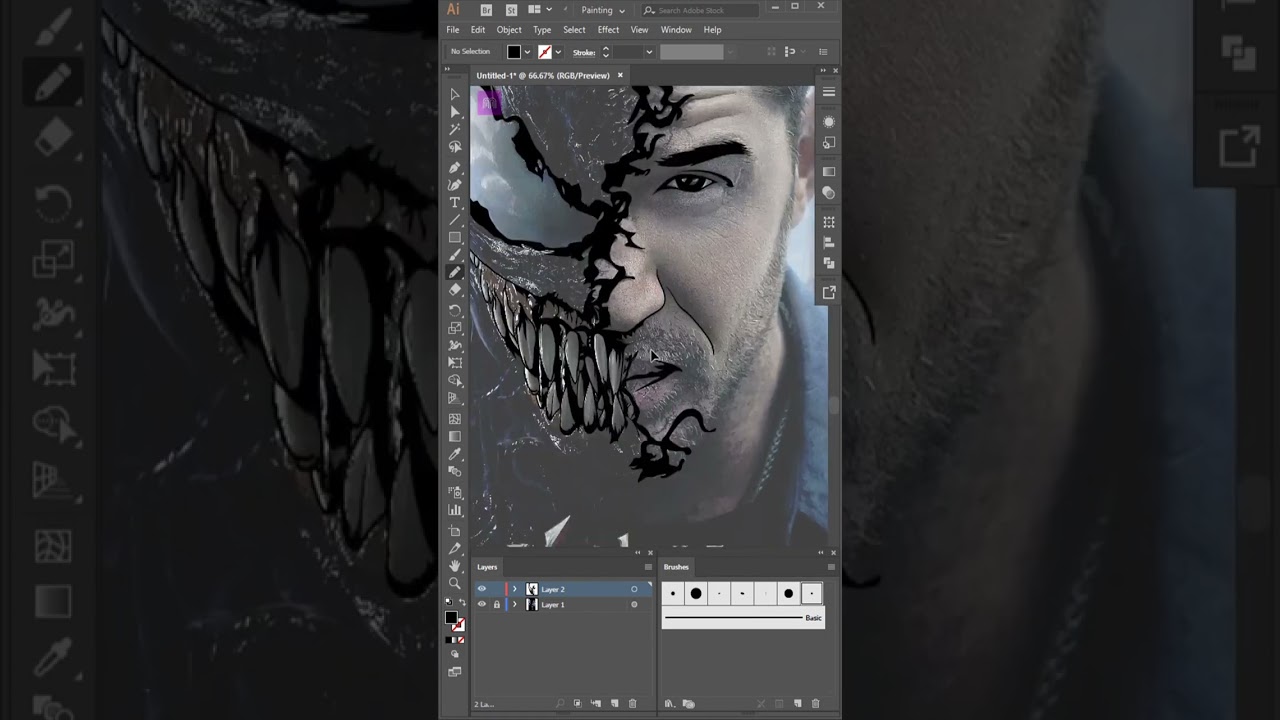Select the Eraser tool
This screenshot has width=1280, height=720.
455,289
